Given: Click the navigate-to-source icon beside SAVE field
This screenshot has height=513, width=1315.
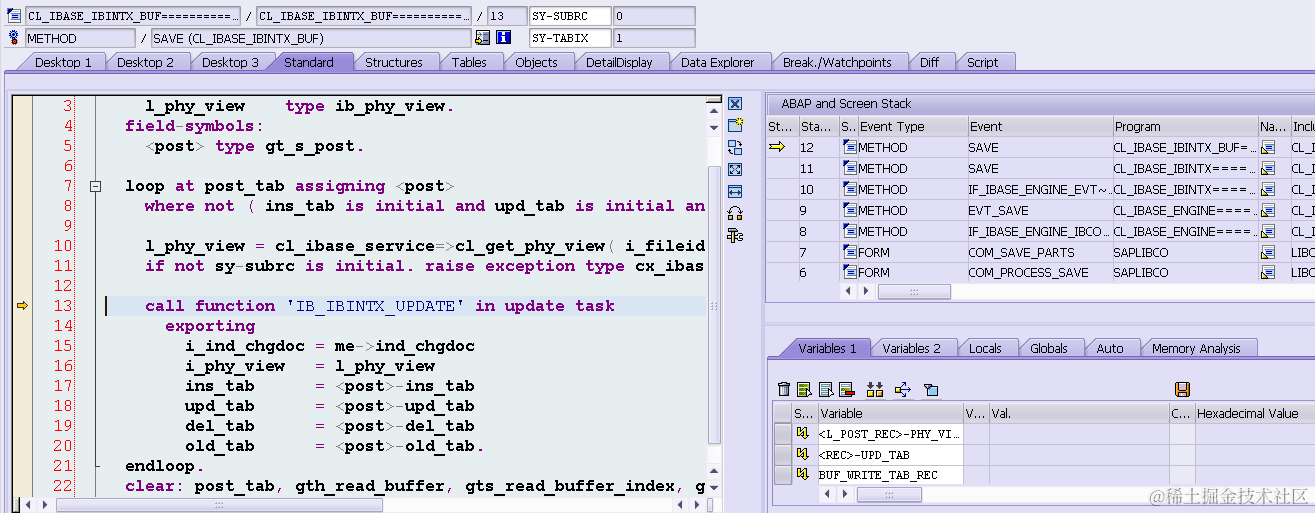Looking at the screenshot, I should point(483,38).
